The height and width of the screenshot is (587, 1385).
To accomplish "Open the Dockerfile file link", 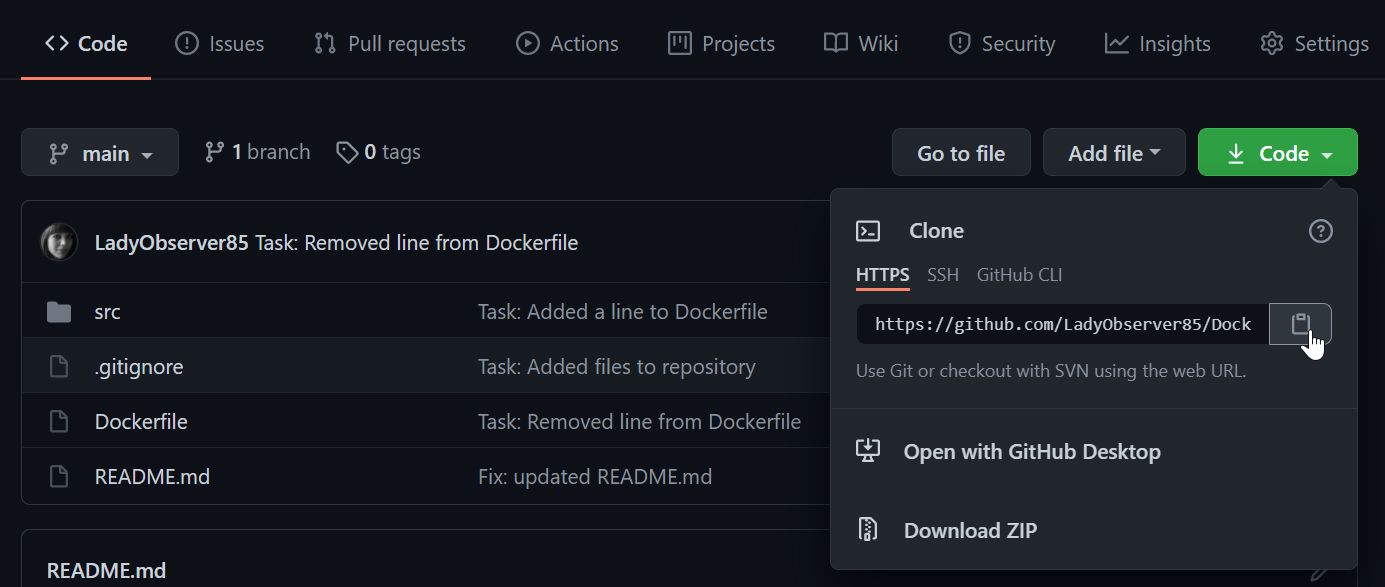I will pyautogui.click(x=140, y=421).
